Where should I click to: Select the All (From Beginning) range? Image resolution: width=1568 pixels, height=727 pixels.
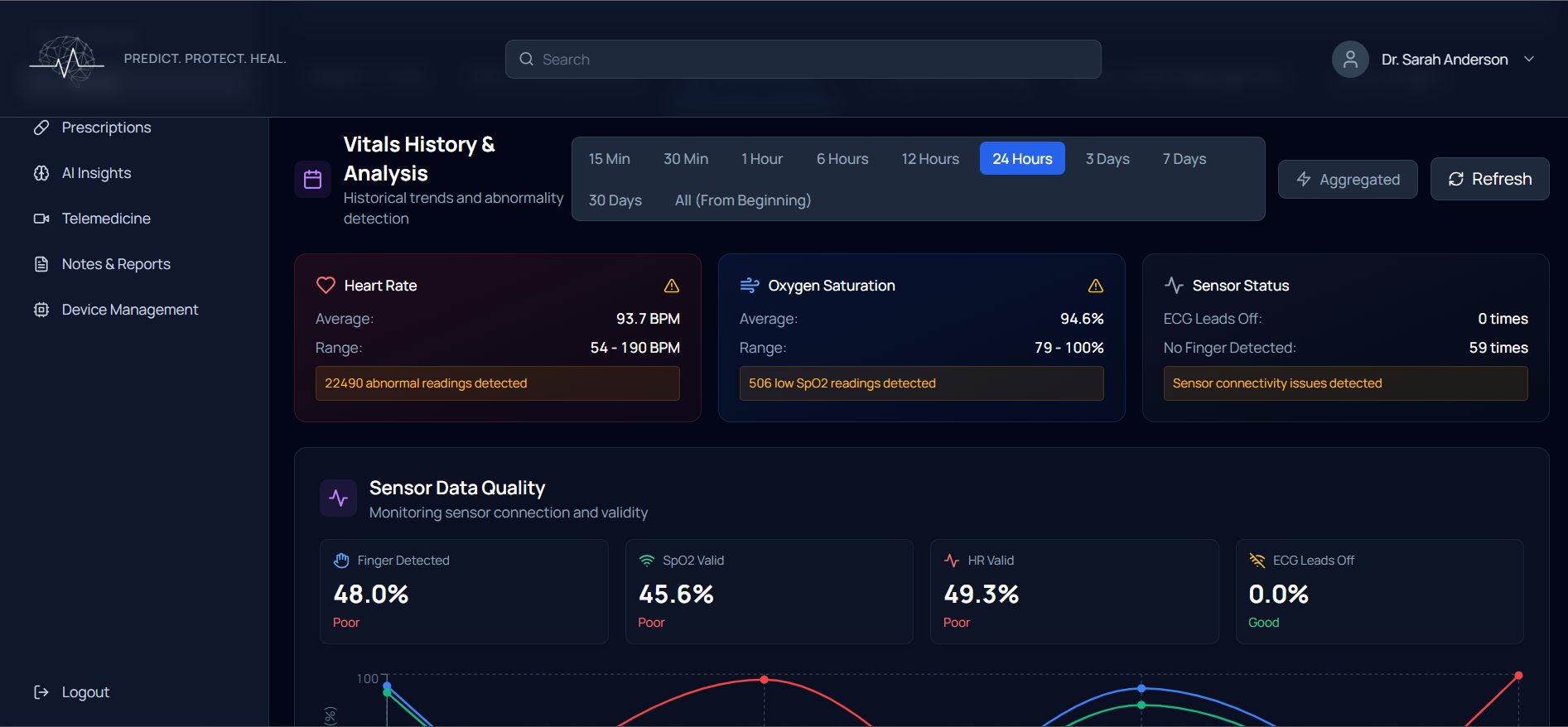pos(742,200)
